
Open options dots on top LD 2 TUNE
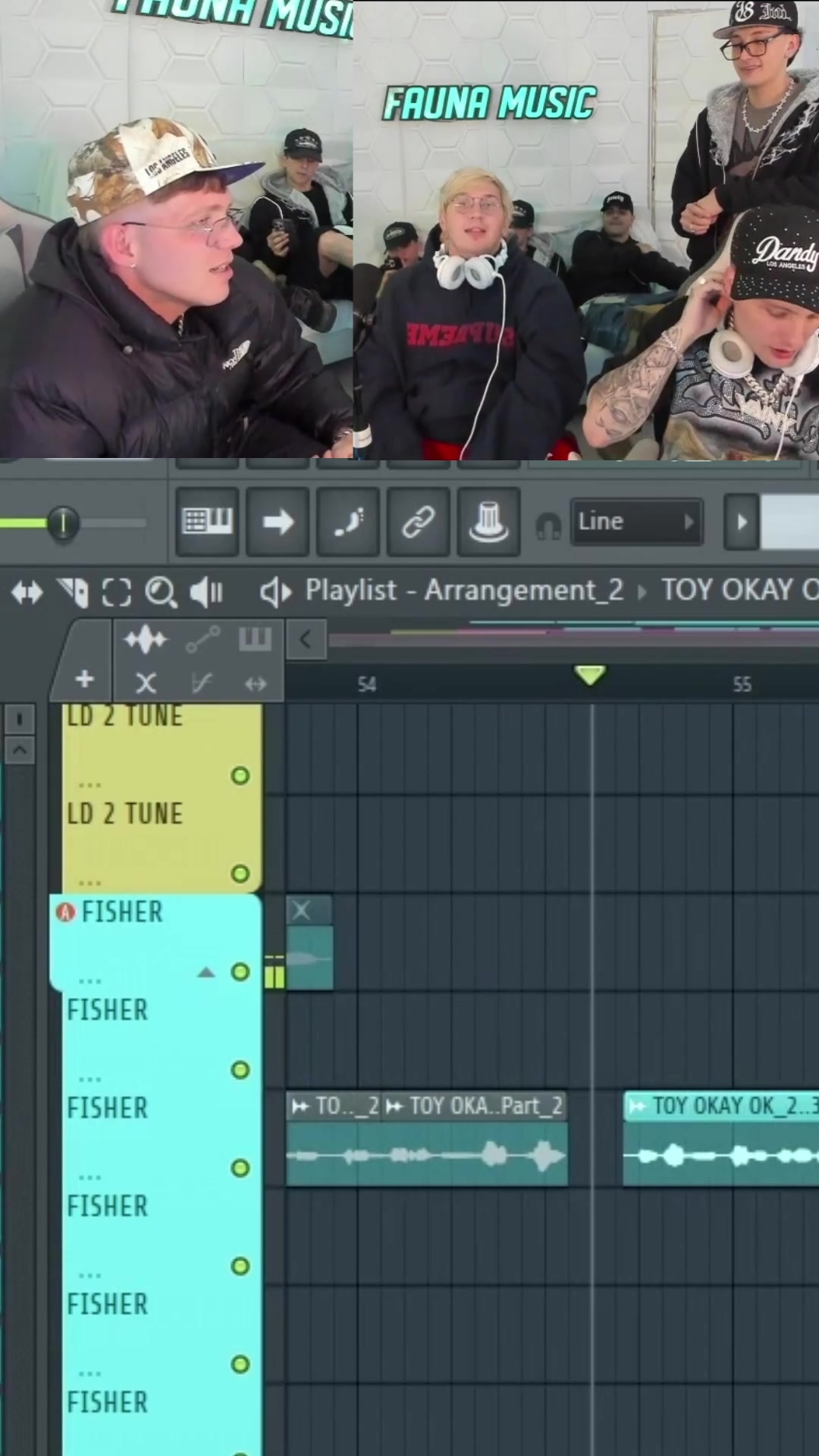tap(89, 785)
